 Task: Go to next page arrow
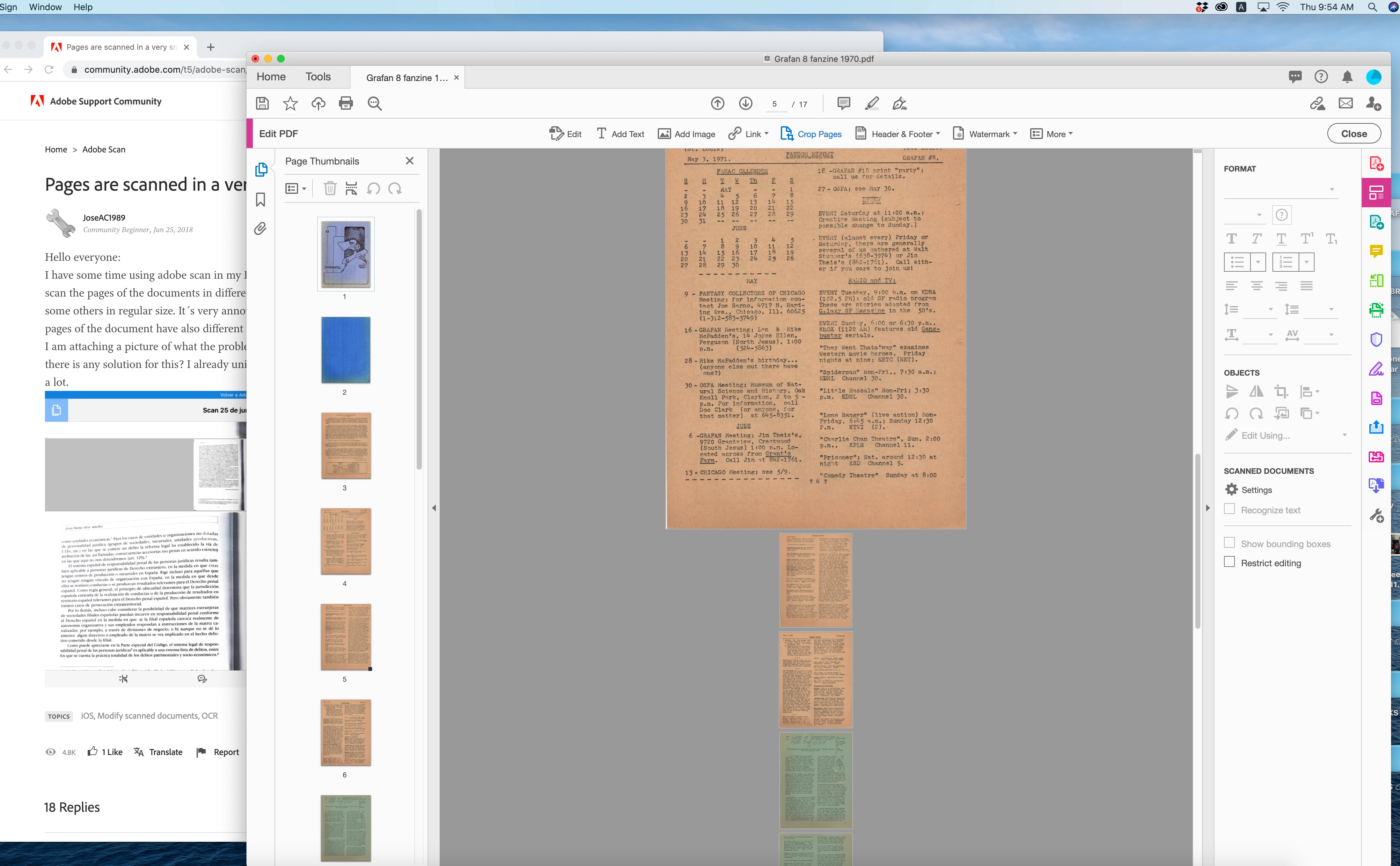745,103
